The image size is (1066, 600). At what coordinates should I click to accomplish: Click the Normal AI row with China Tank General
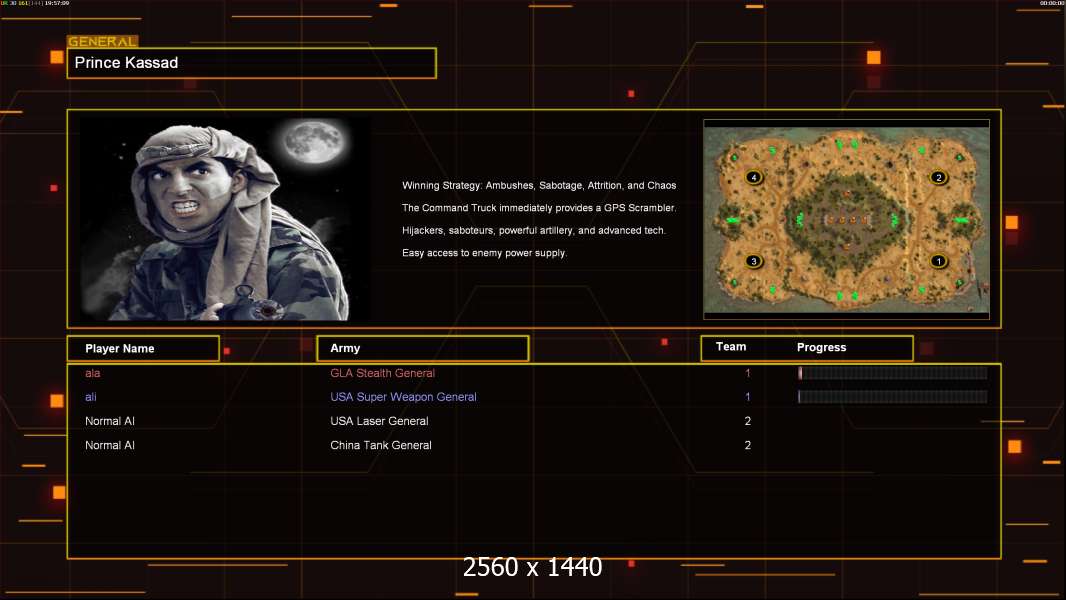click(534, 445)
